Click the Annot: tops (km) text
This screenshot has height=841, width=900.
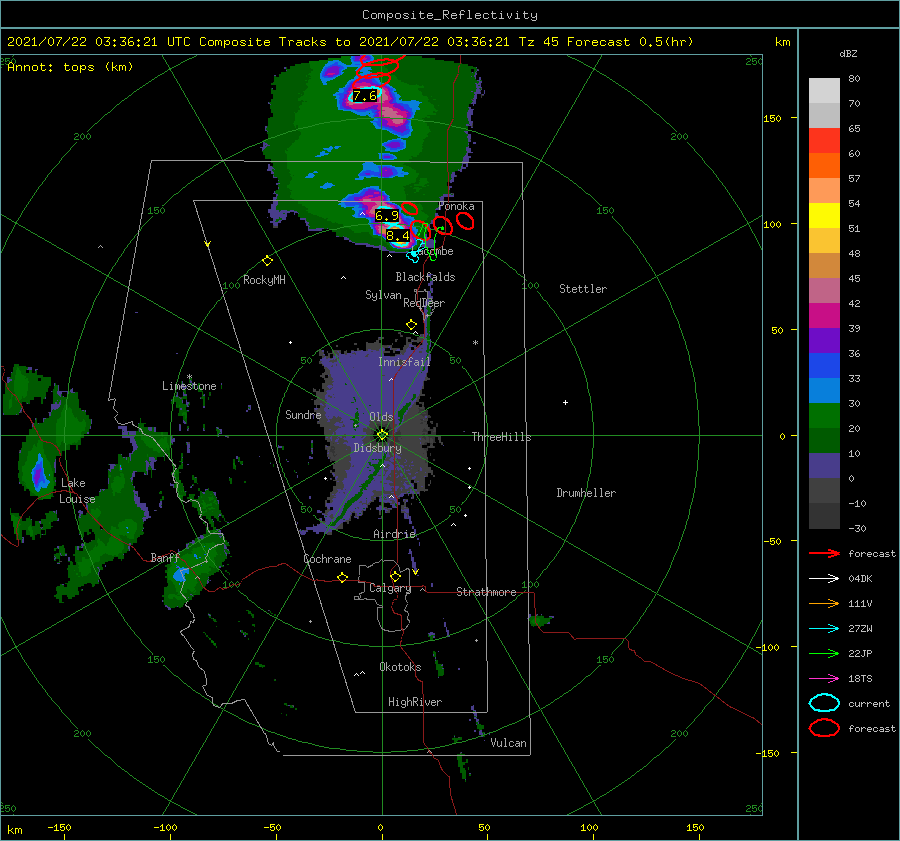(x=70, y=67)
